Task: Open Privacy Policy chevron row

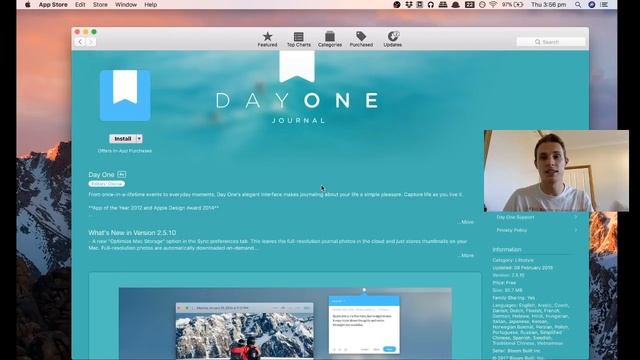Action: pyautogui.click(x=537, y=230)
